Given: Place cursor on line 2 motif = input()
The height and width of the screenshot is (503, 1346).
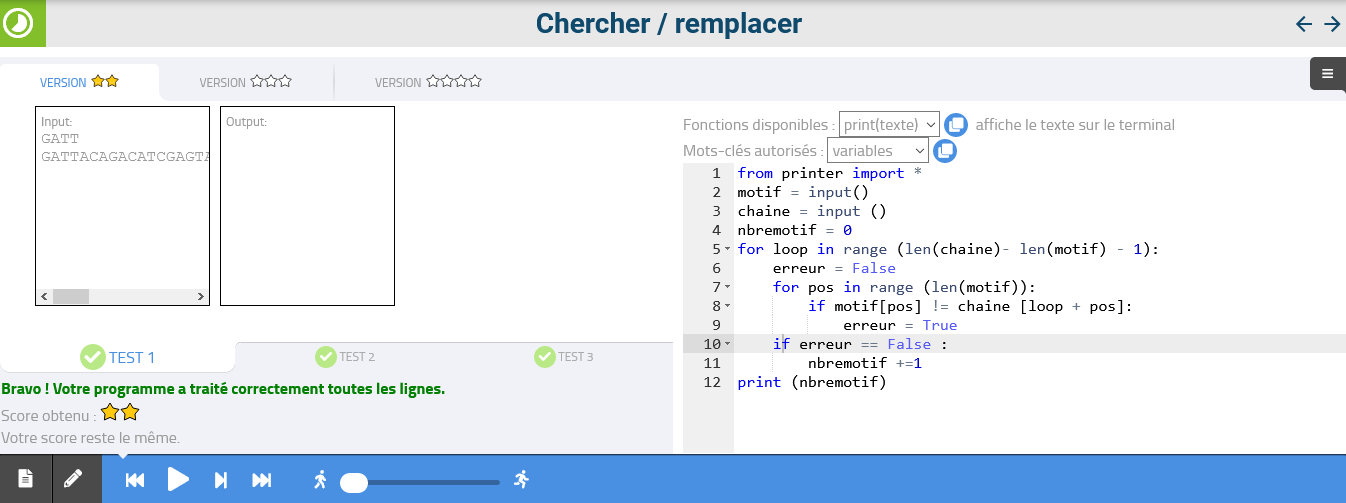Looking at the screenshot, I should point(803,193).
